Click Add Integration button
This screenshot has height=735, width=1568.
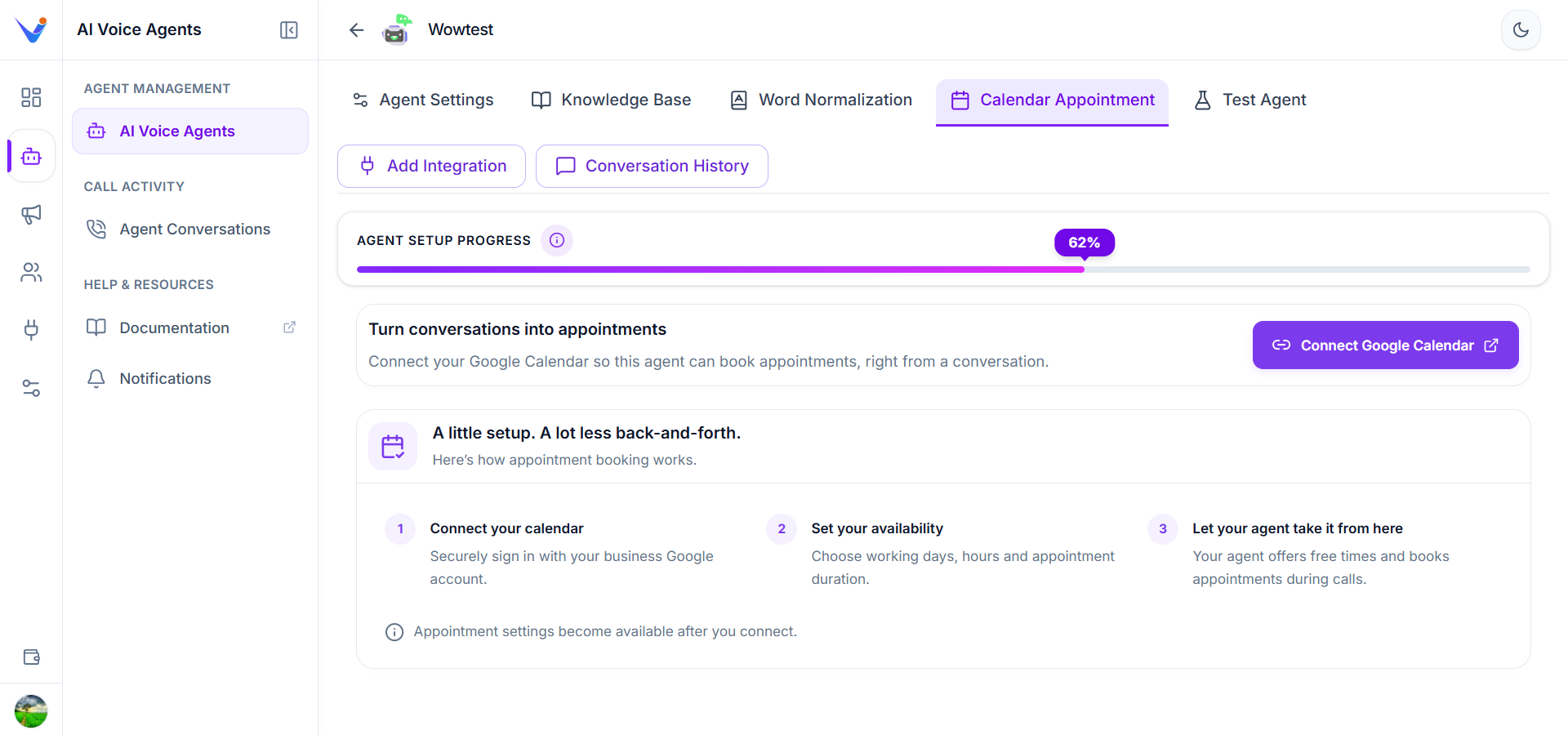point(431,167)
